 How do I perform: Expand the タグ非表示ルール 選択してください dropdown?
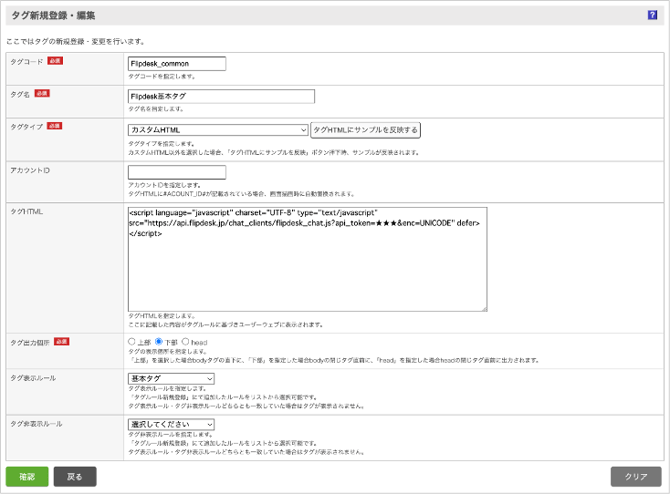click(x=171, y=424)
